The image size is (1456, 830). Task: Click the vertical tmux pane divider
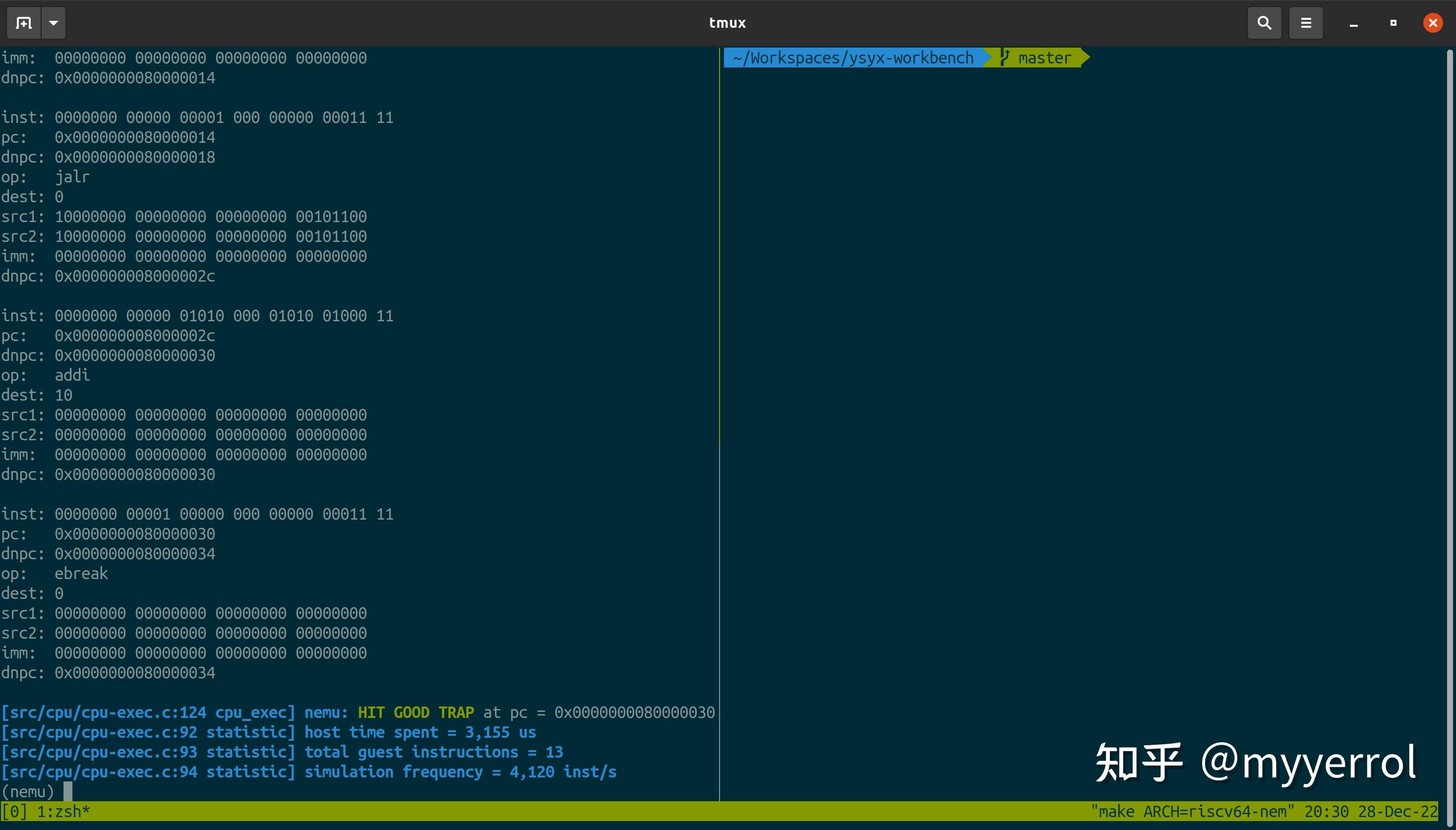pos(720,399)
